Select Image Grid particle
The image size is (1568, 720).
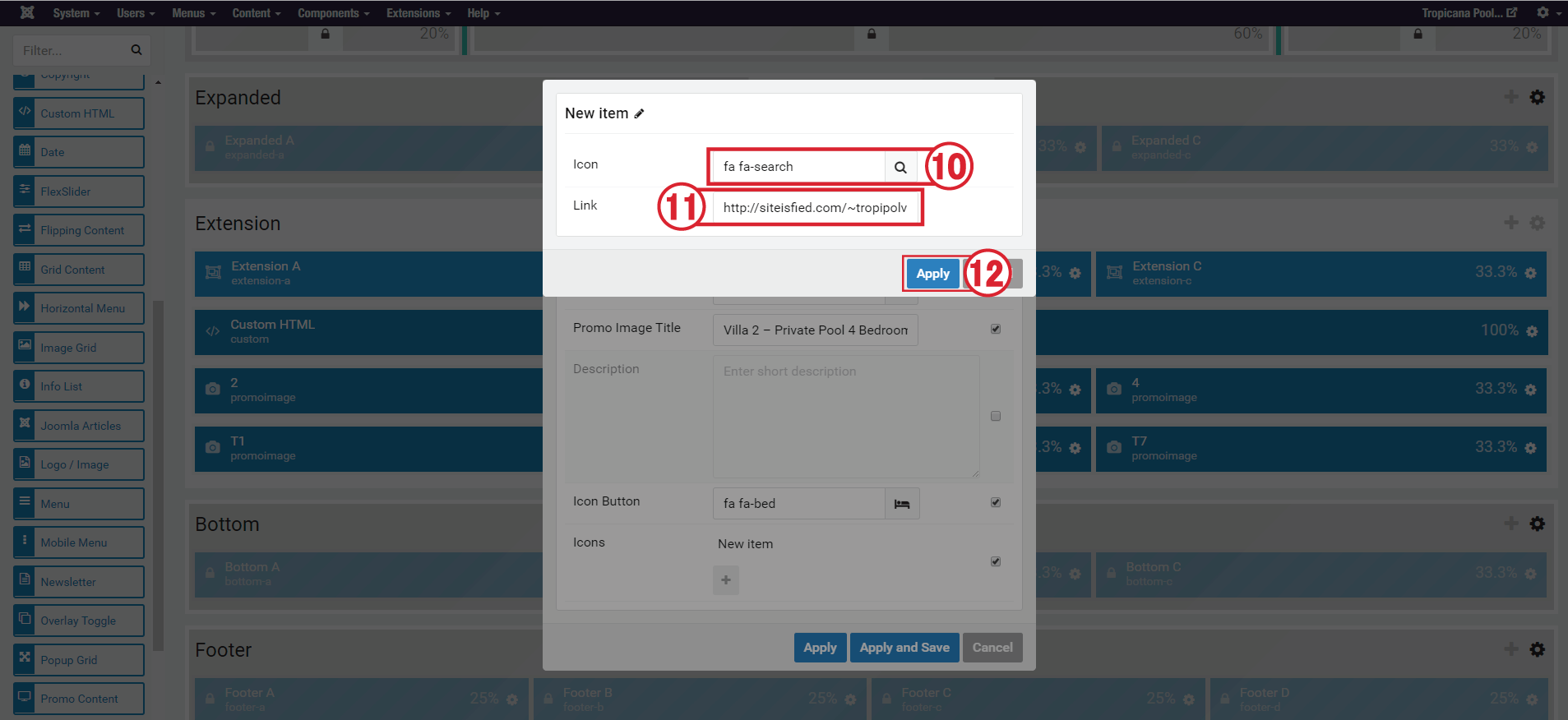(79, 348)
